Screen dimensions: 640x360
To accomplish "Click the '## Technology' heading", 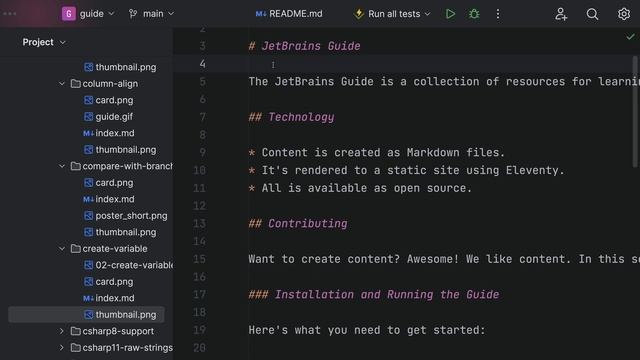I will [291, 117].
